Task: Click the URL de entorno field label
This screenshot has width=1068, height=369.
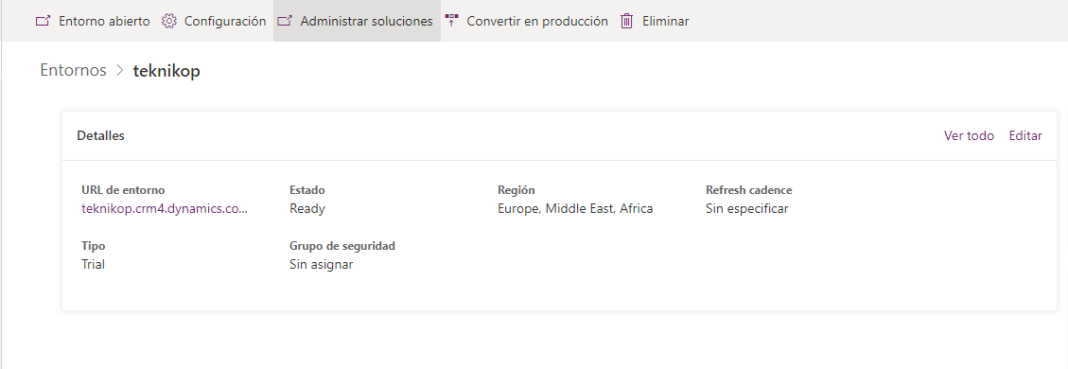Action: point(123,190)
